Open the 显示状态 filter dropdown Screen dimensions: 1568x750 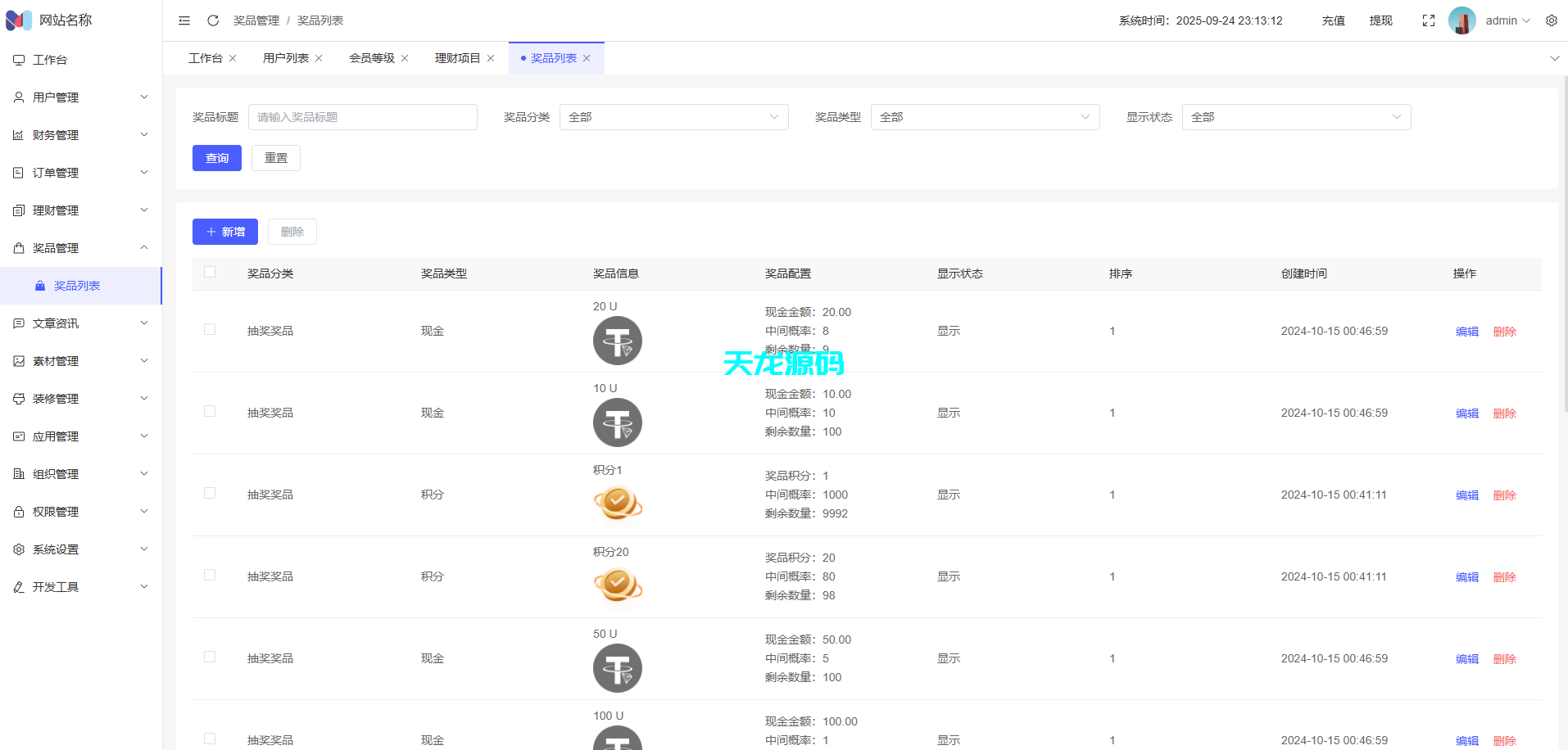pyautogui.click(x=1295, y=116)
